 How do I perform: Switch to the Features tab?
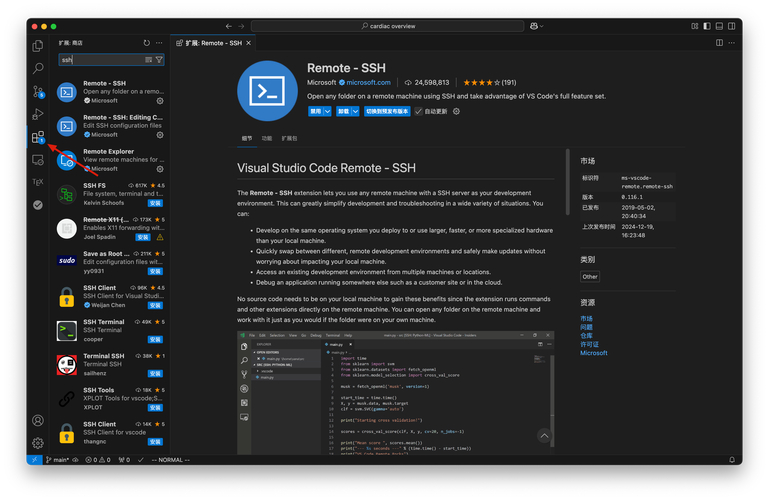pyautogui.click(x=267, y=139)
